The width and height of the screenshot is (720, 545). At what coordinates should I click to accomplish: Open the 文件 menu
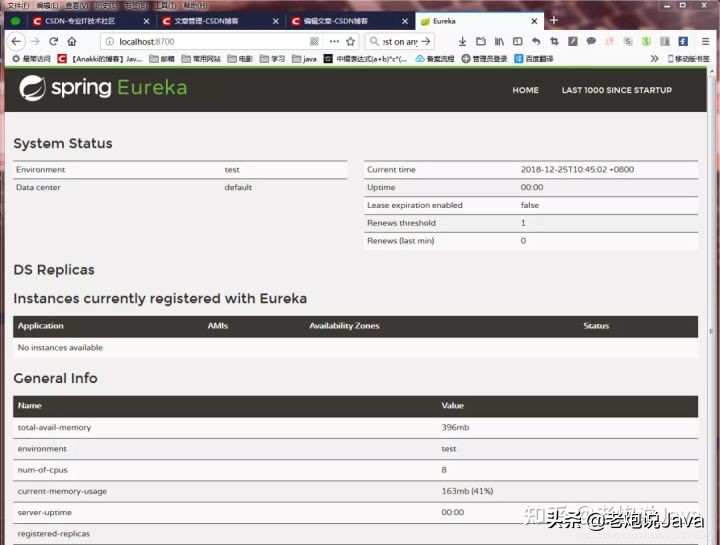pos(18,6)
